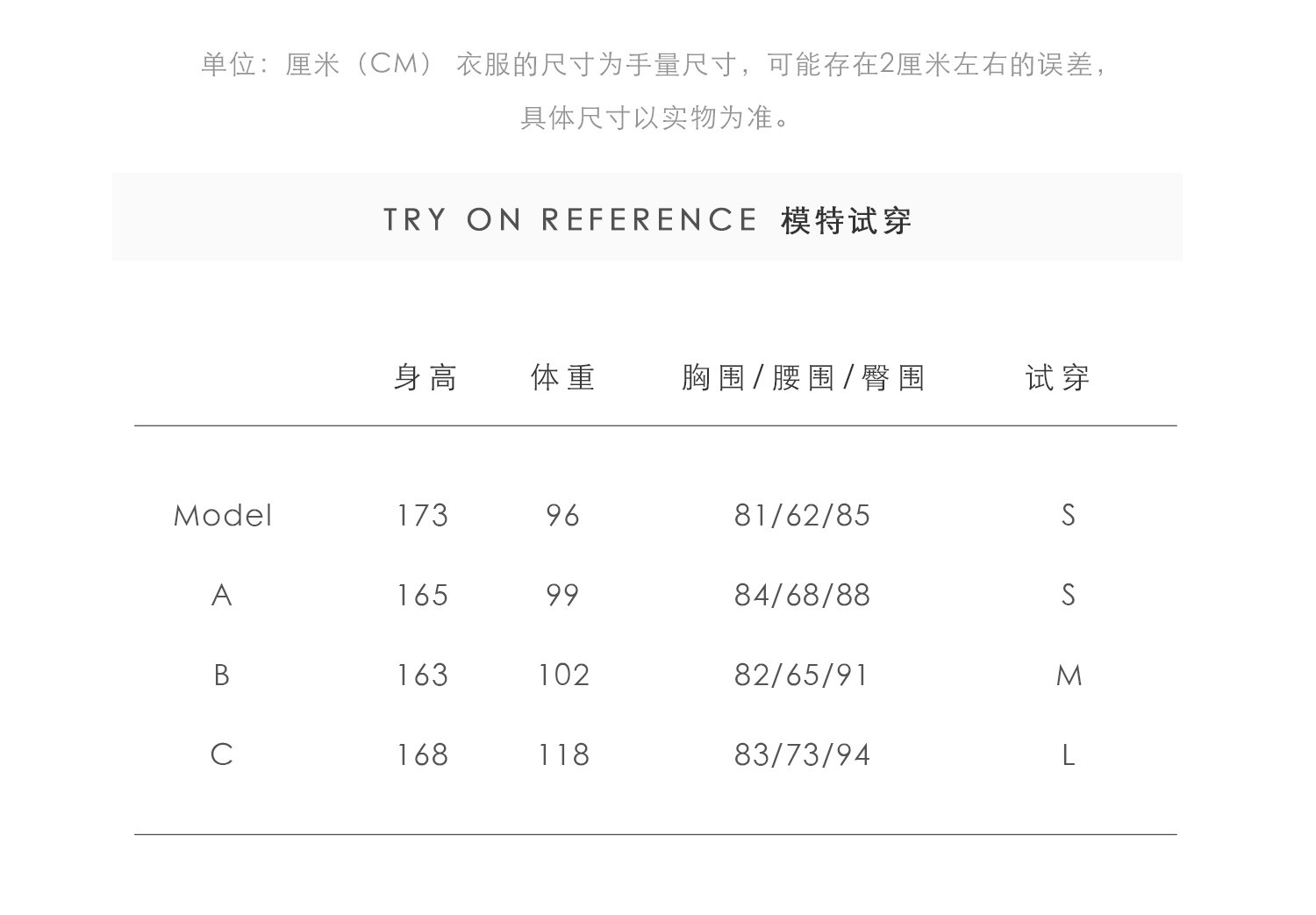
Task: Click the Model's height value 173
Action: [422, 516]
